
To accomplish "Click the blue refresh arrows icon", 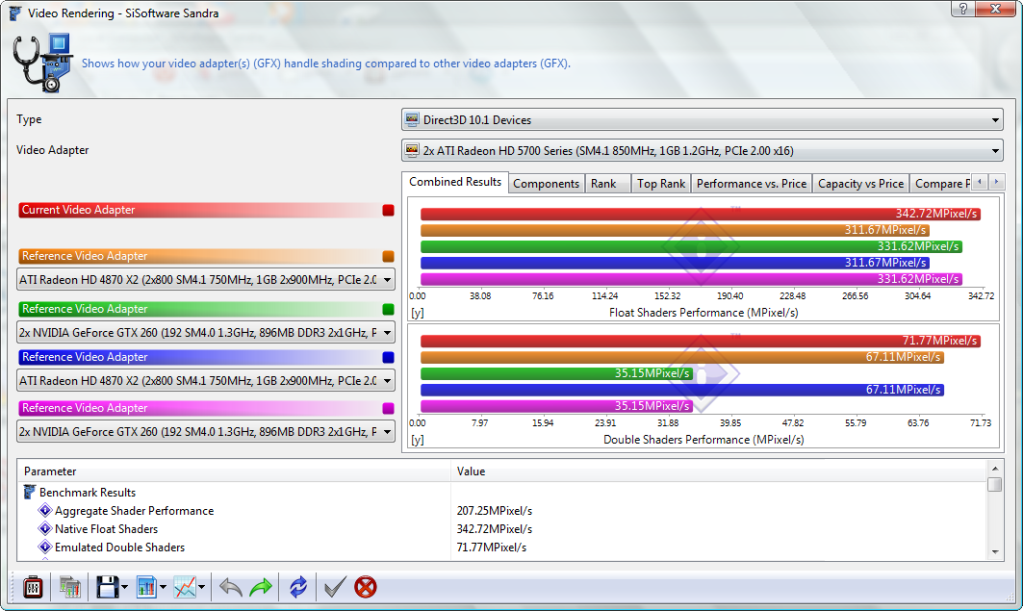I will [298, 587].
